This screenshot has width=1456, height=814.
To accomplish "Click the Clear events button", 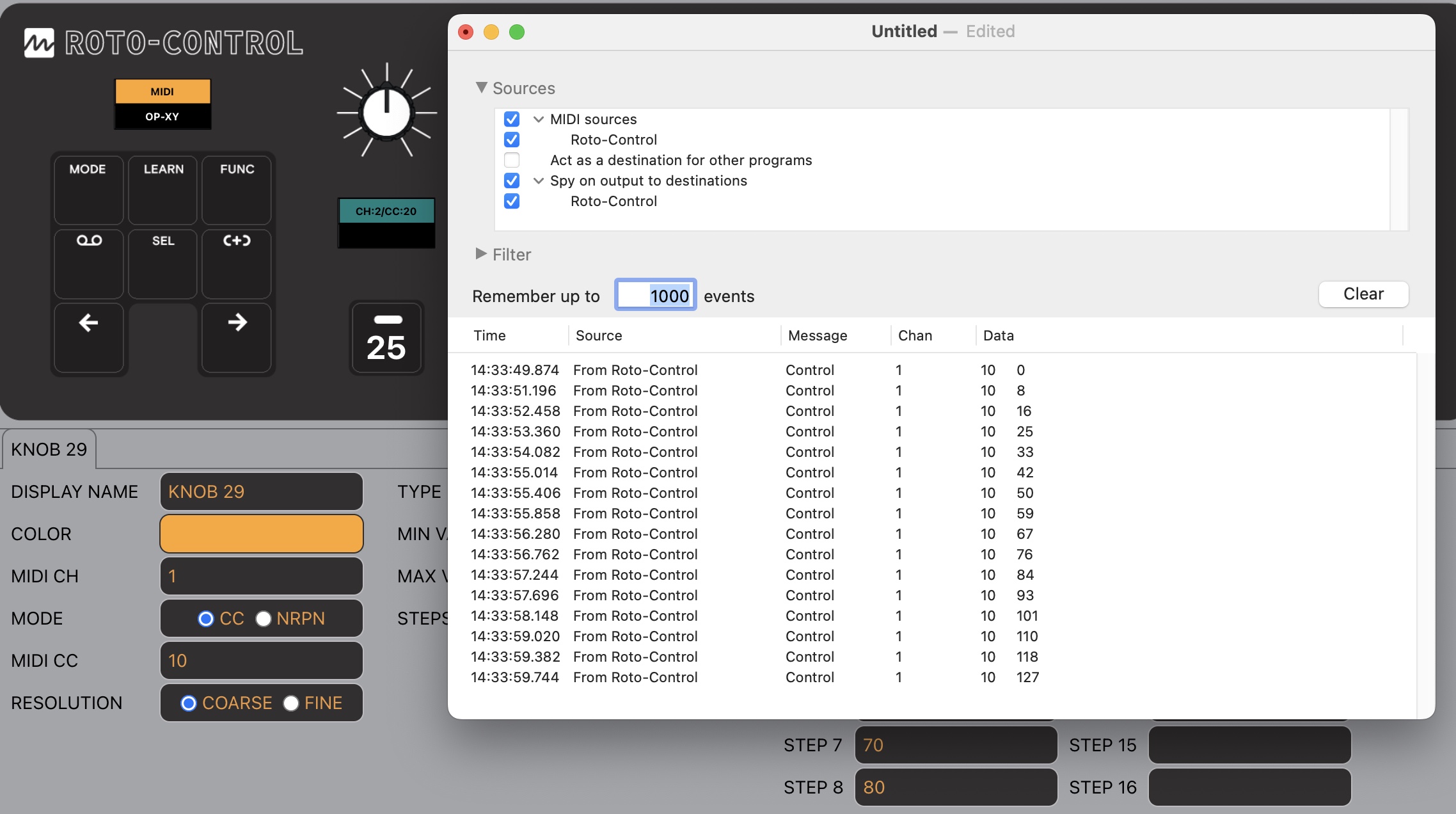I will 1363,294.
